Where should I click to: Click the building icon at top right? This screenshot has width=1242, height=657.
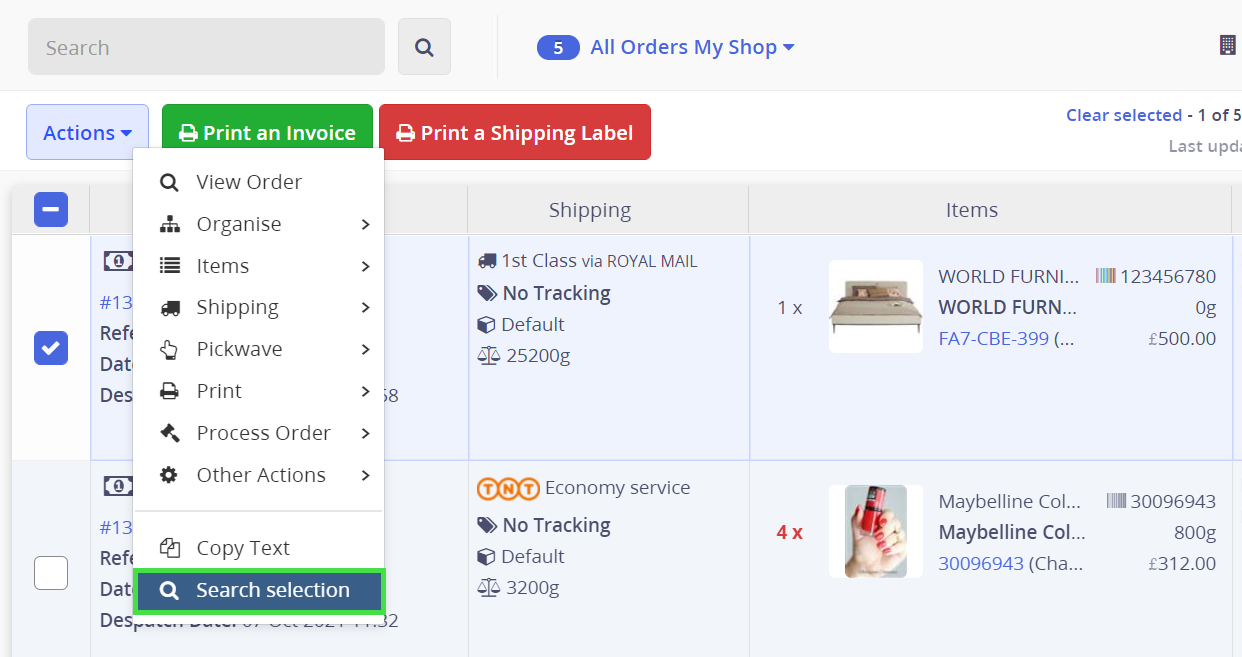click(1227, 45)
